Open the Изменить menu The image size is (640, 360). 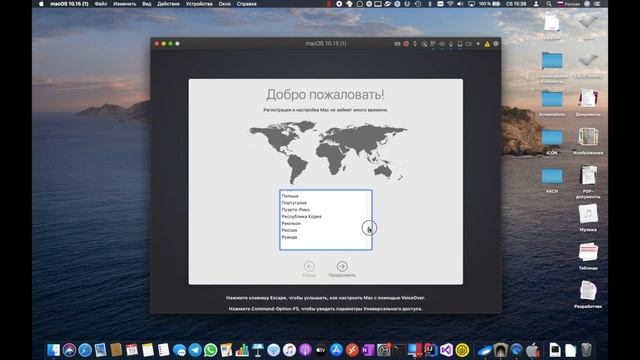pos(124,4)
